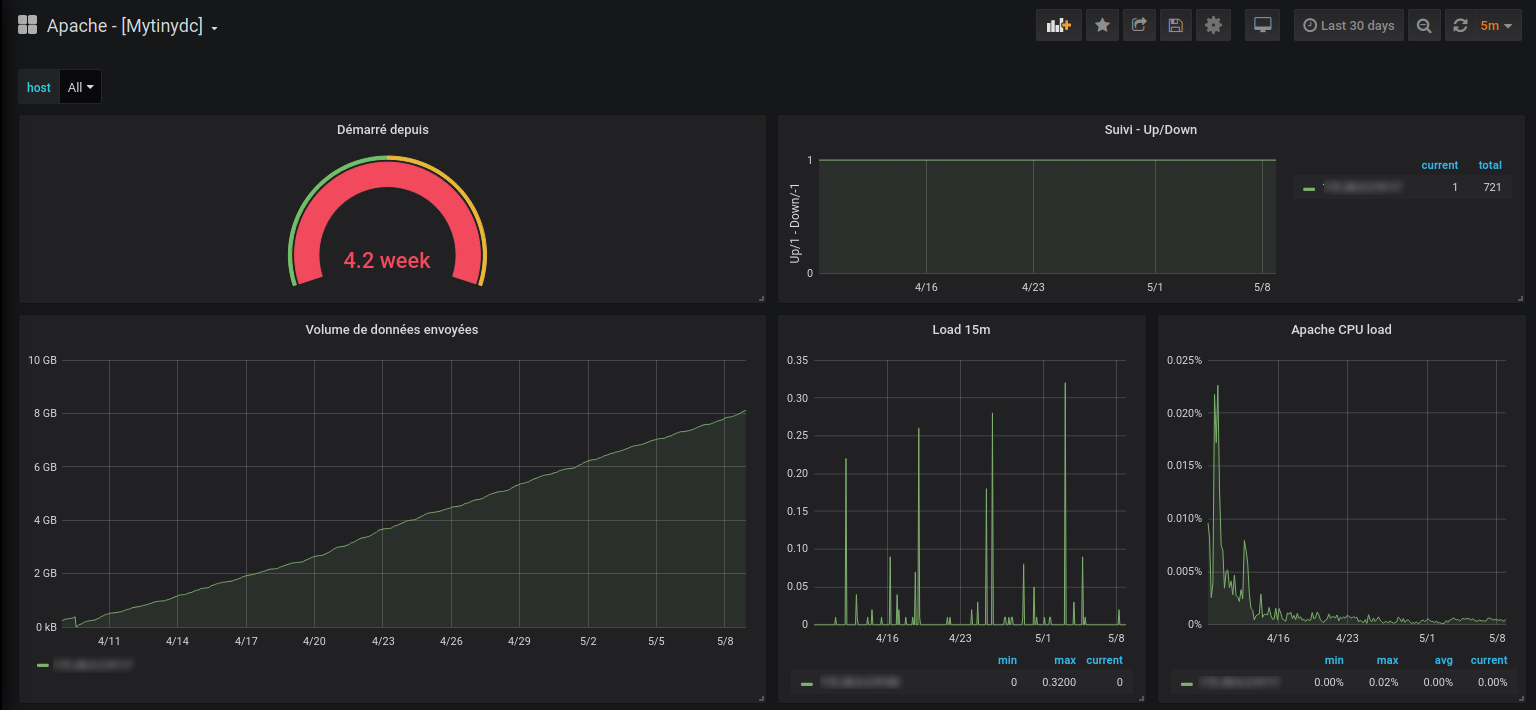This screenshot has width=1536, height=710.
Task: Mark dashboard as favorite with the star
Action: click(1102, 26)
